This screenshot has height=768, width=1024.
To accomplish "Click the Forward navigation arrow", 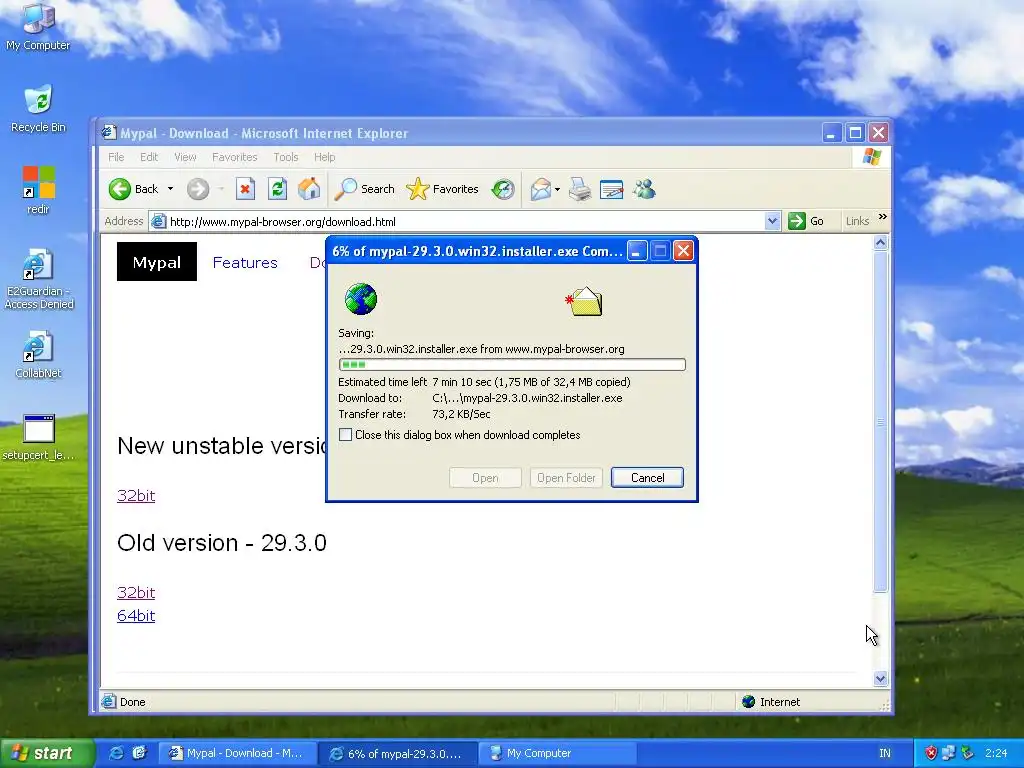I will (198, 189).
